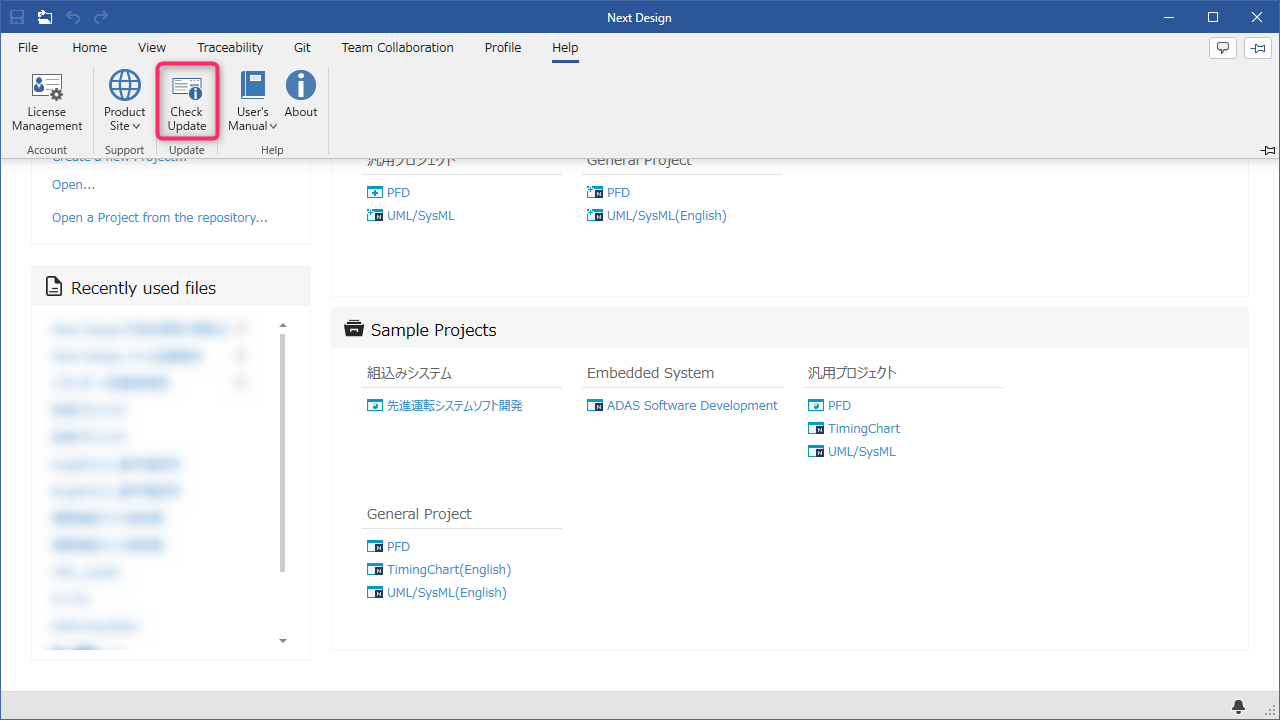Open the Traceability ribbon tab
Screen dimensions: 1280x720
pos(230,48)
